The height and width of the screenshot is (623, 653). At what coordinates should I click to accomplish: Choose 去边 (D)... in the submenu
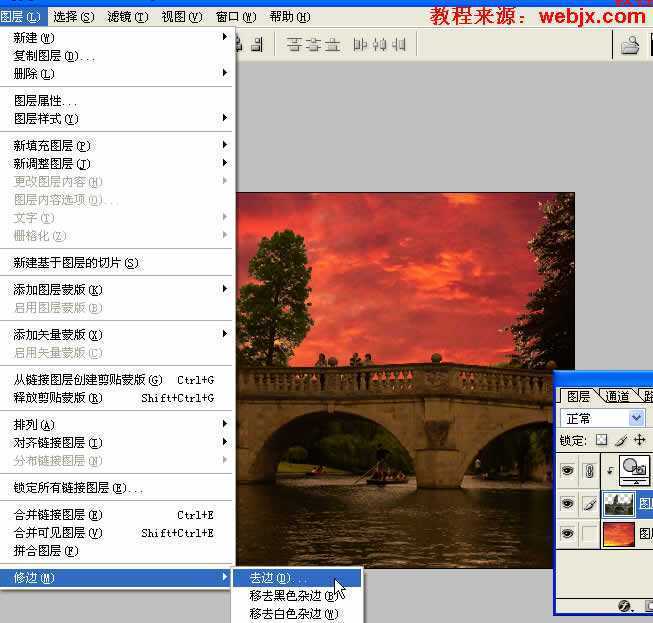(x=297, y=578)
